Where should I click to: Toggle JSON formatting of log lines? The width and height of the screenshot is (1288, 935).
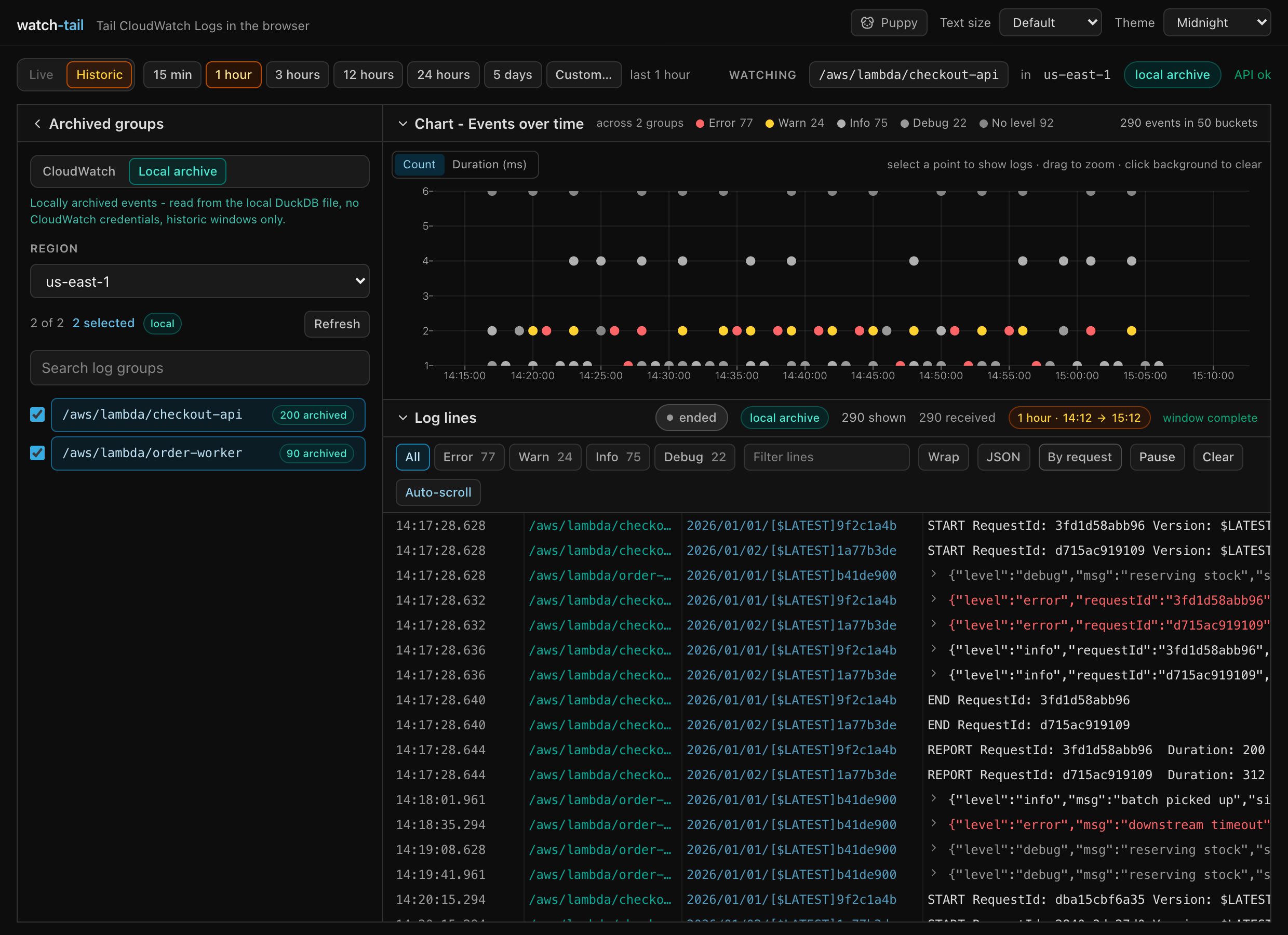coord(1003,457)
